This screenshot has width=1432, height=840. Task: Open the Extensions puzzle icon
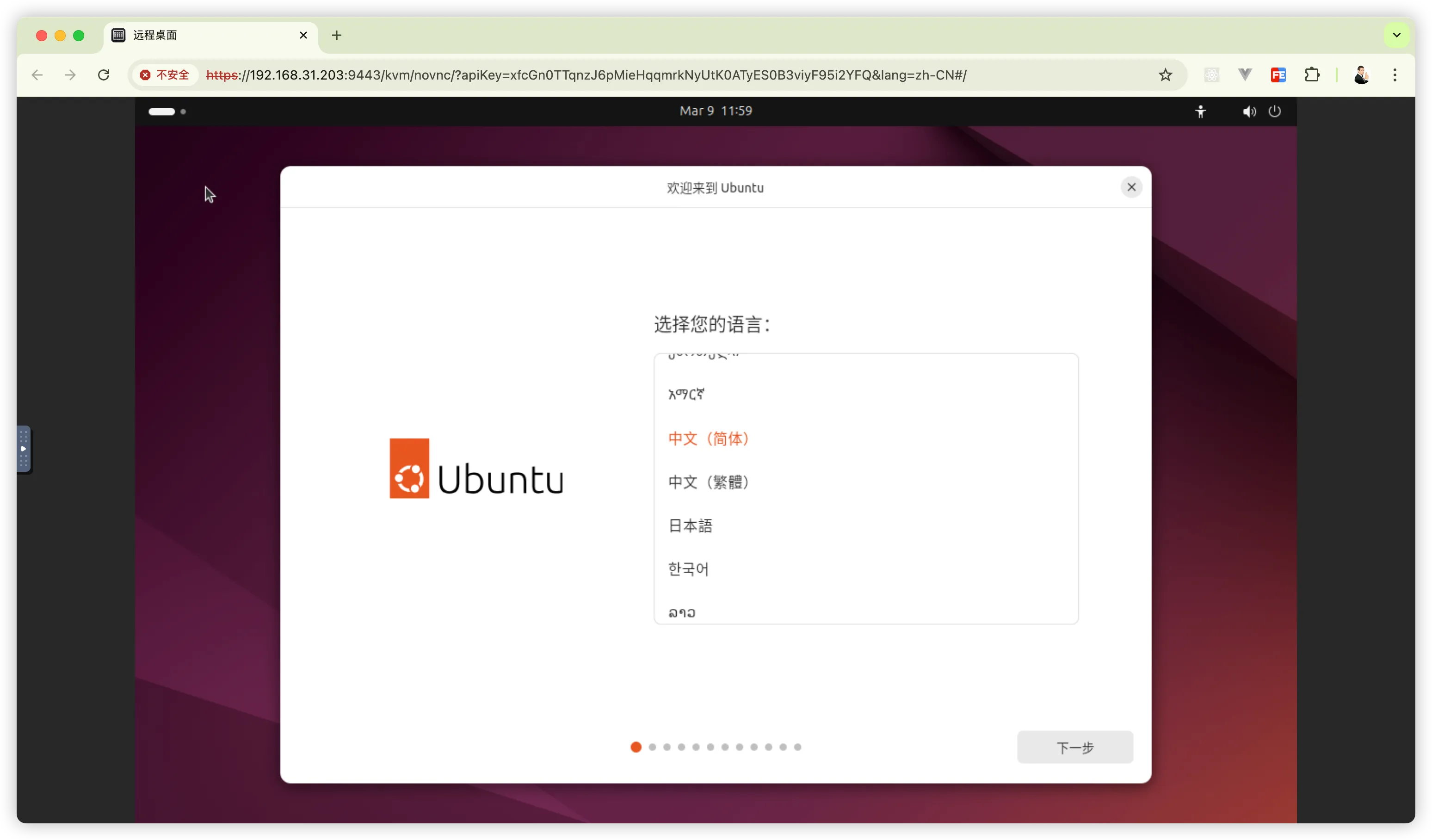click(1312, 75)
